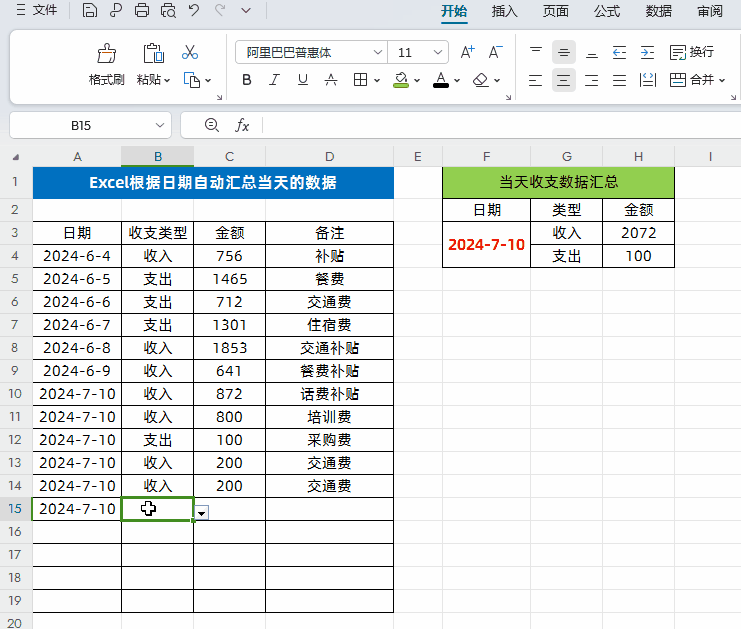Increase indent icon
Viewport: 741px width, 629px height.
pyautogui.click(x=647, y=52)
